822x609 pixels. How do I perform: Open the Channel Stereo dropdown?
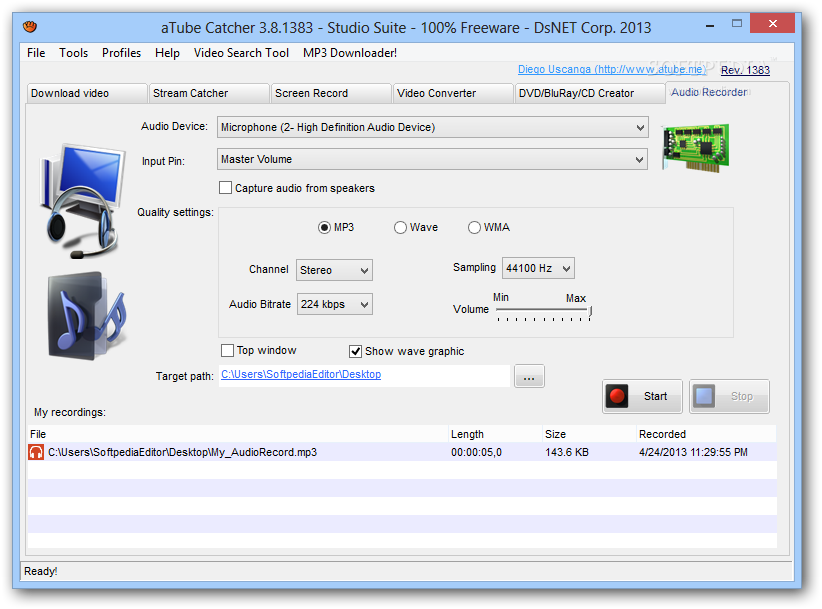coord(334,270)
